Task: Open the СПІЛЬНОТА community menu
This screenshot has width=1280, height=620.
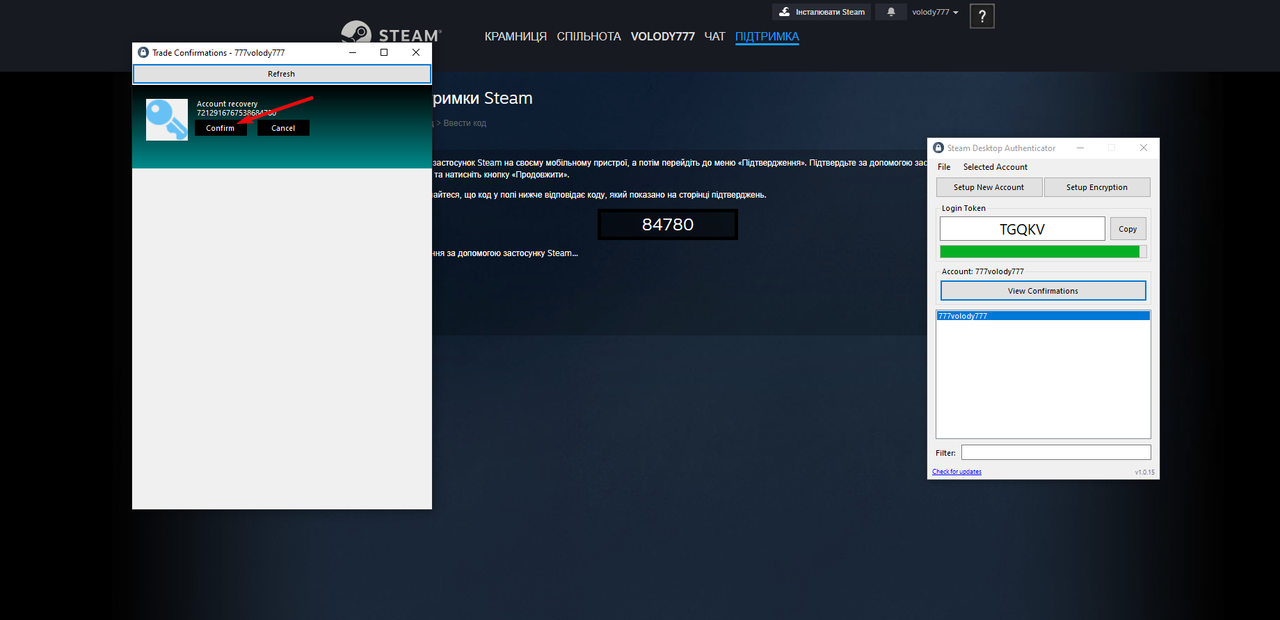Action: 589,37
